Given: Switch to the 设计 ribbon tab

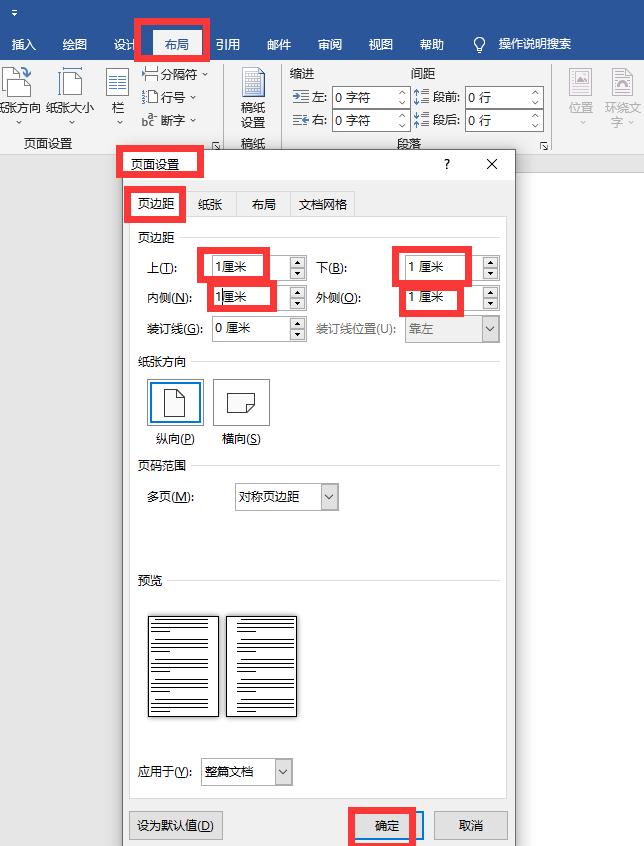Looking at the screenshot, I should tap(124, 44).
